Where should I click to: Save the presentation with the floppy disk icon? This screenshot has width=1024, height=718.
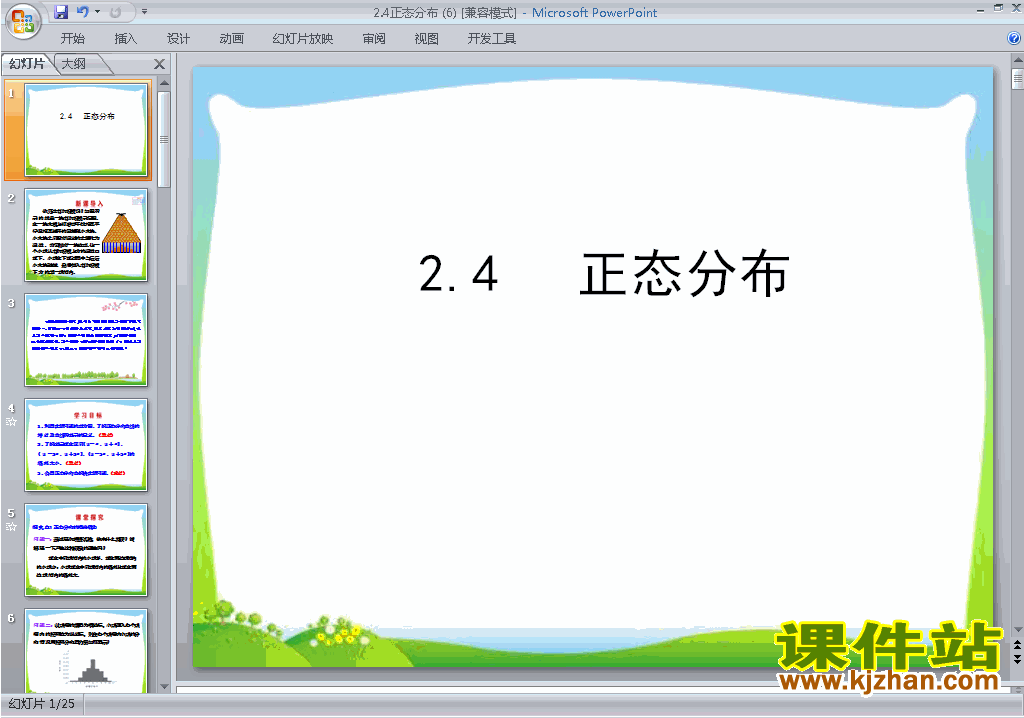tap(61, 12)
